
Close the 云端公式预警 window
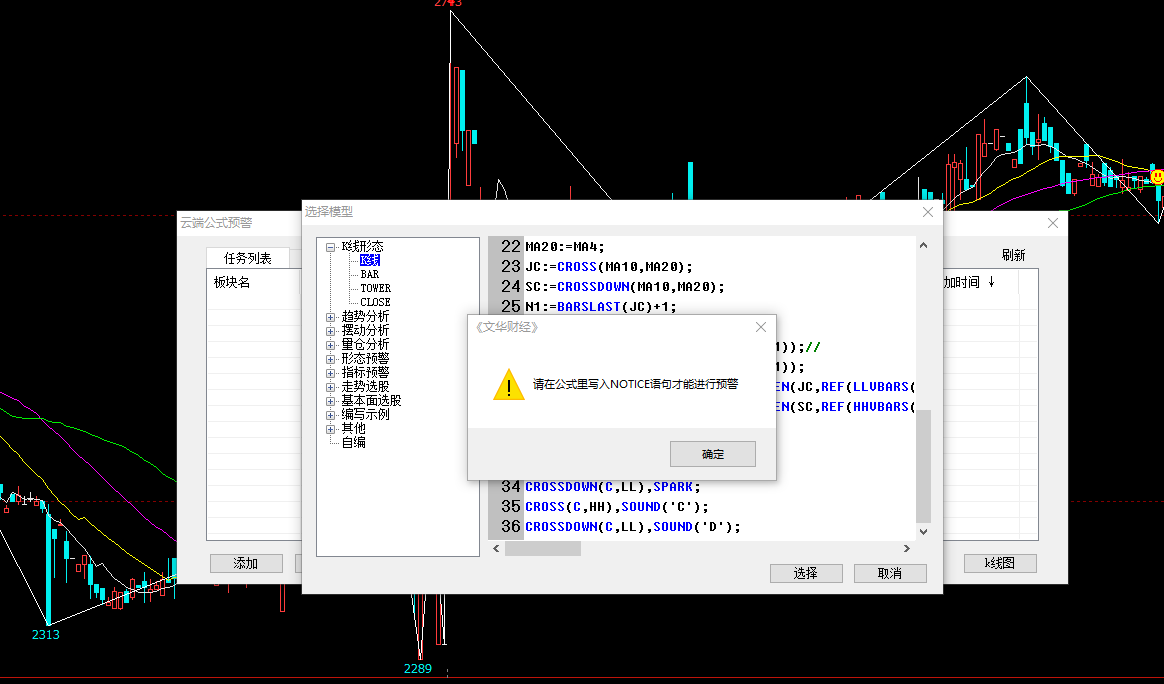pos(1052,223)
